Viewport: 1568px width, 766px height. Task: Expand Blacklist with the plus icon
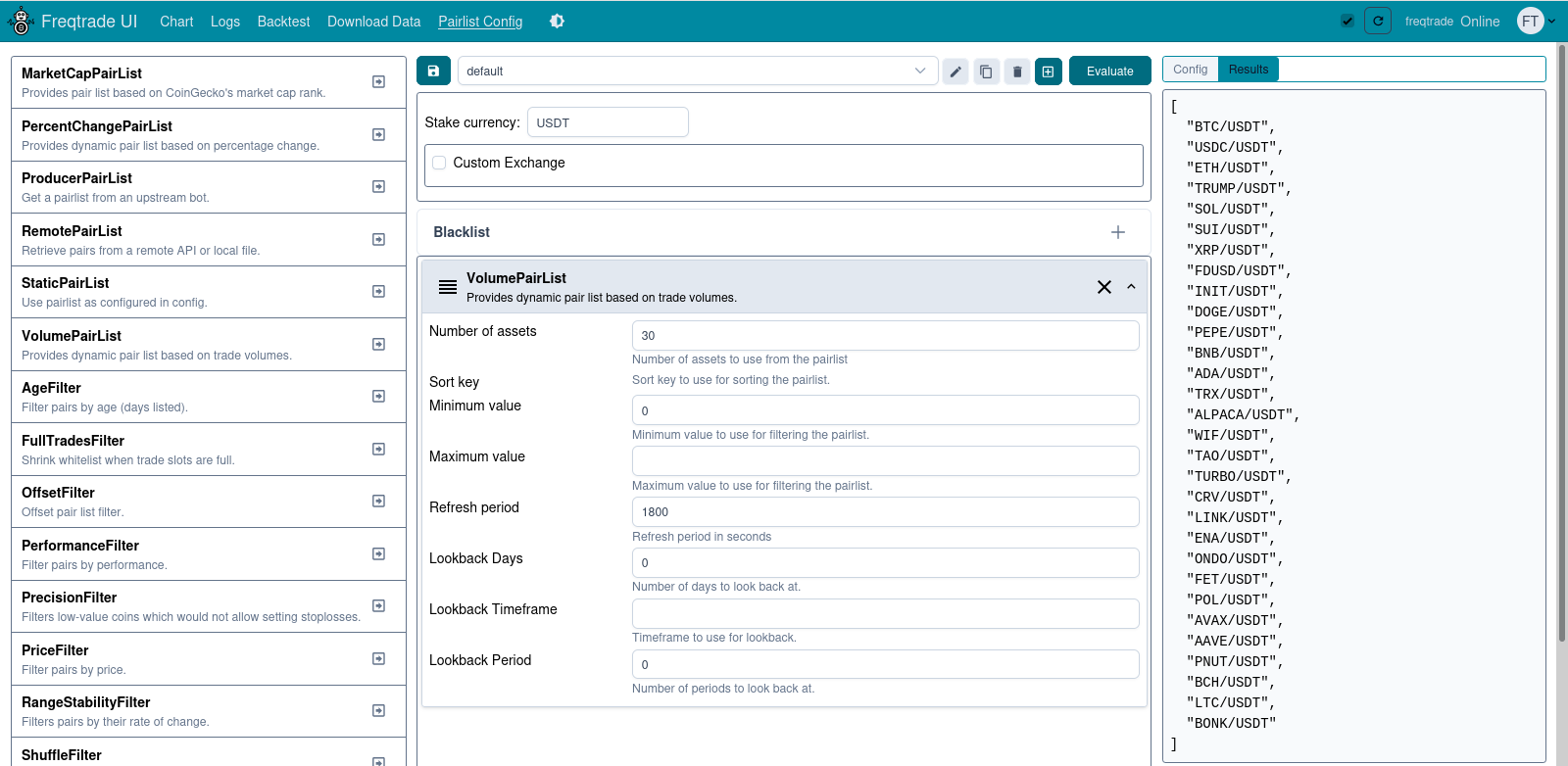click(x=1118, y=232)
